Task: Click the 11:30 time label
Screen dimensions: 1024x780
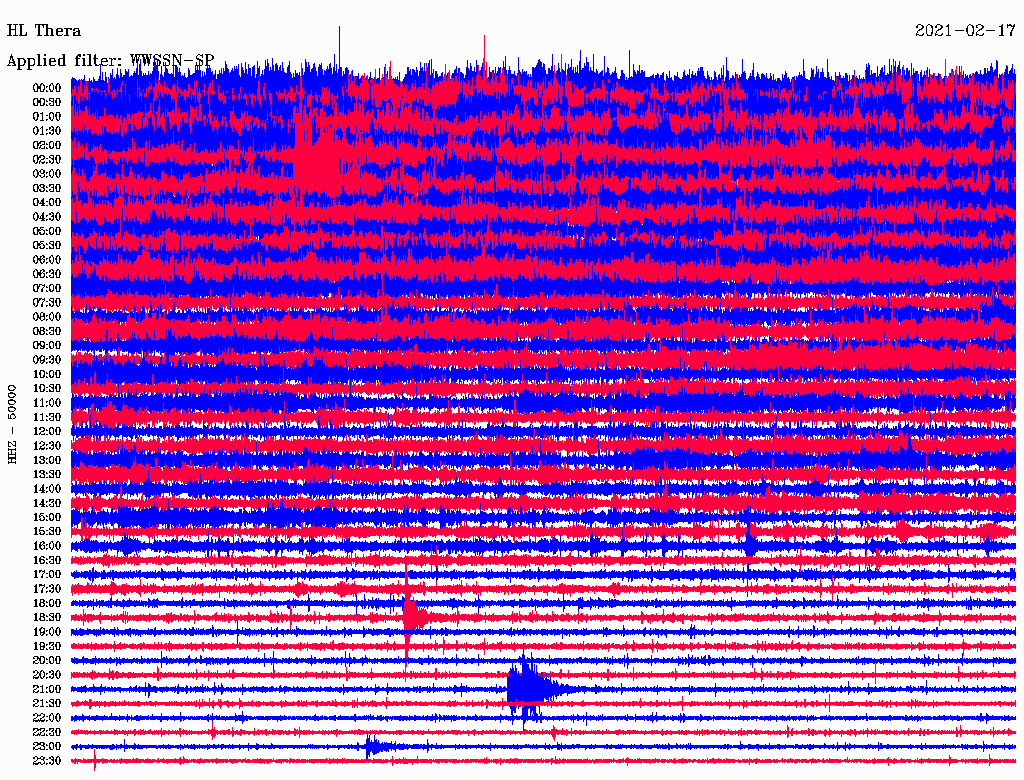Action: 47,417
